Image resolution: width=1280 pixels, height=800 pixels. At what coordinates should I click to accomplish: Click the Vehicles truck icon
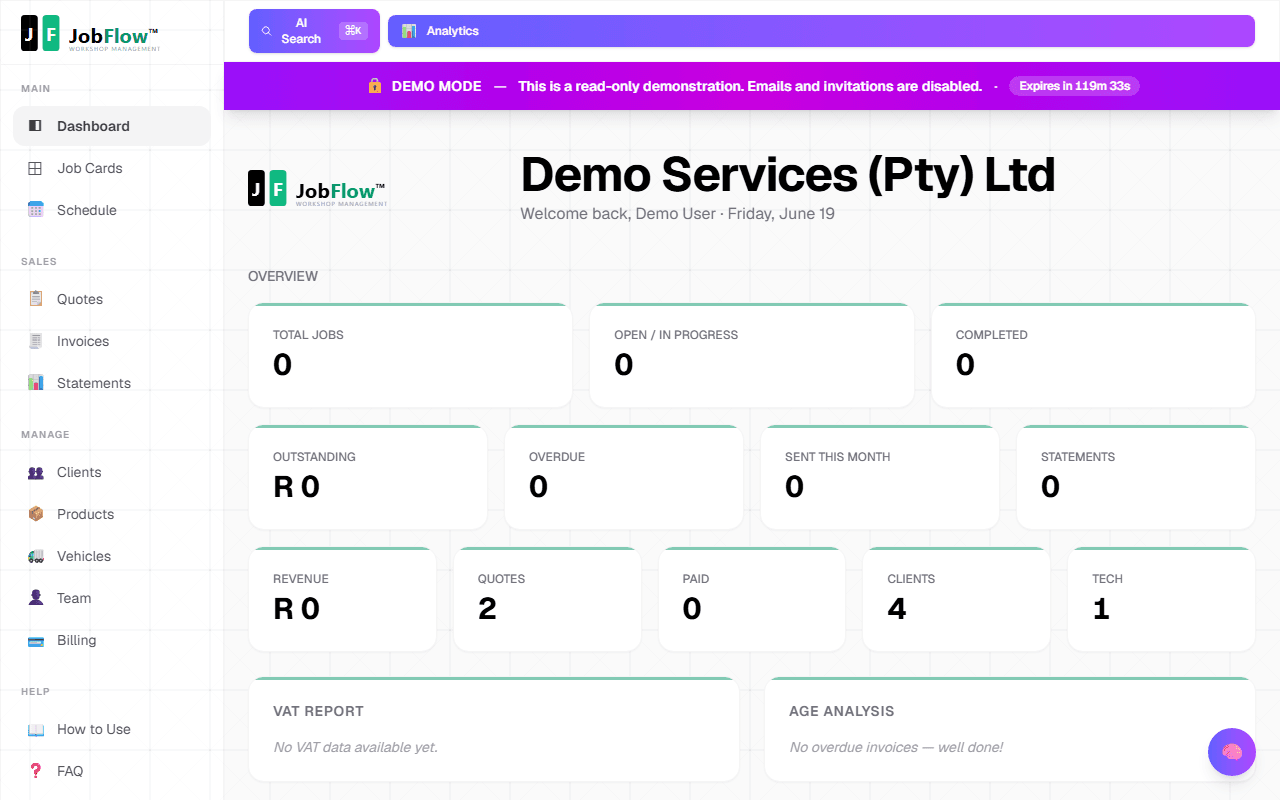[35, 556]
